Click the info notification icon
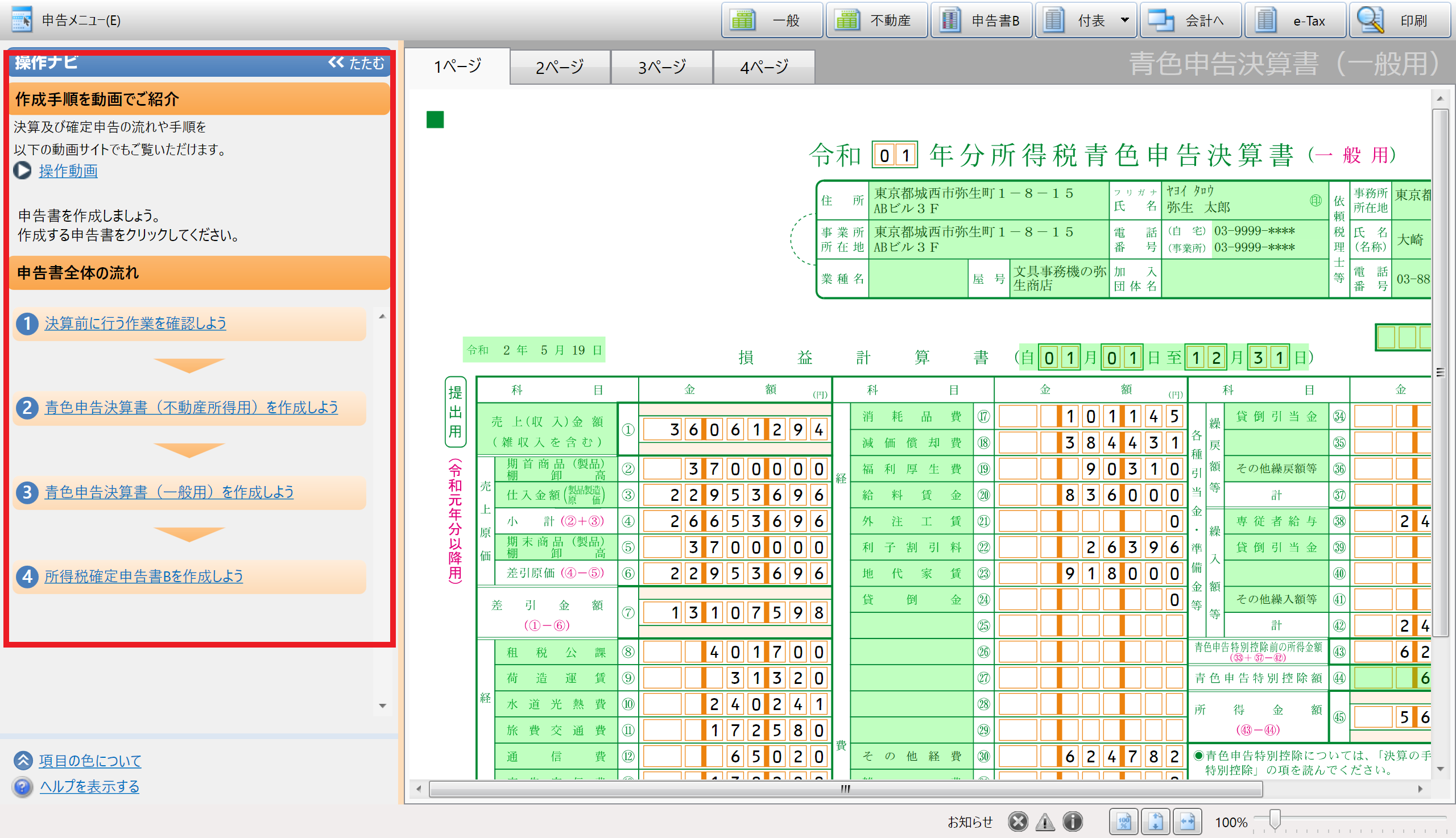This screenshot has width=1456, height=838. [1073, 822]
